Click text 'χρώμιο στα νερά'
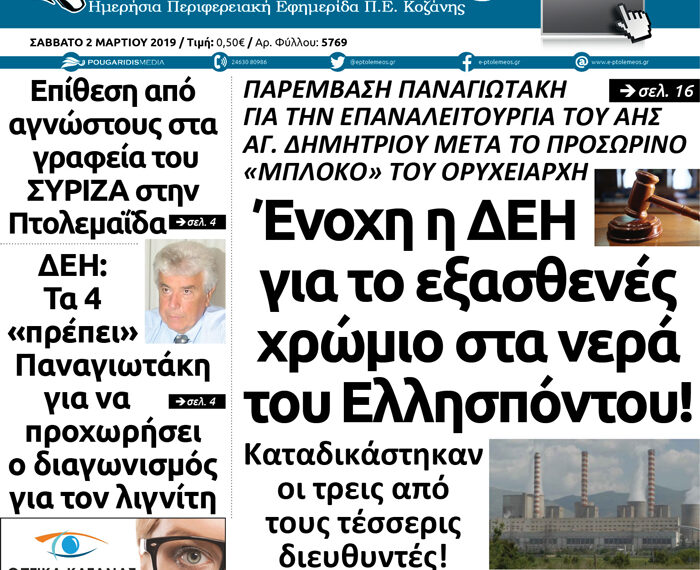700x570 pixels. click(x=469, y=344)
